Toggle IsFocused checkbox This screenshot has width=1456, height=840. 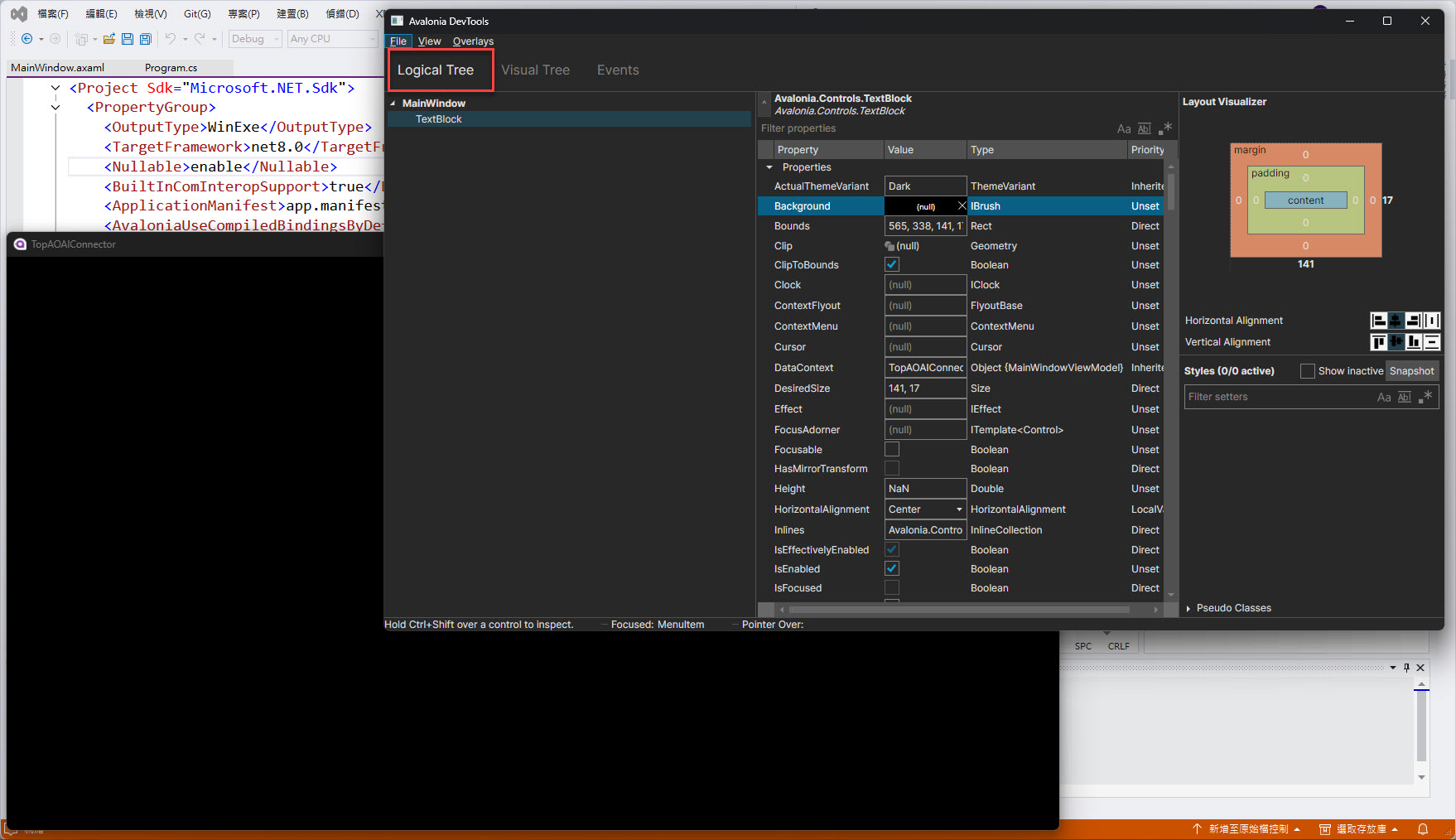pos(892,587)
